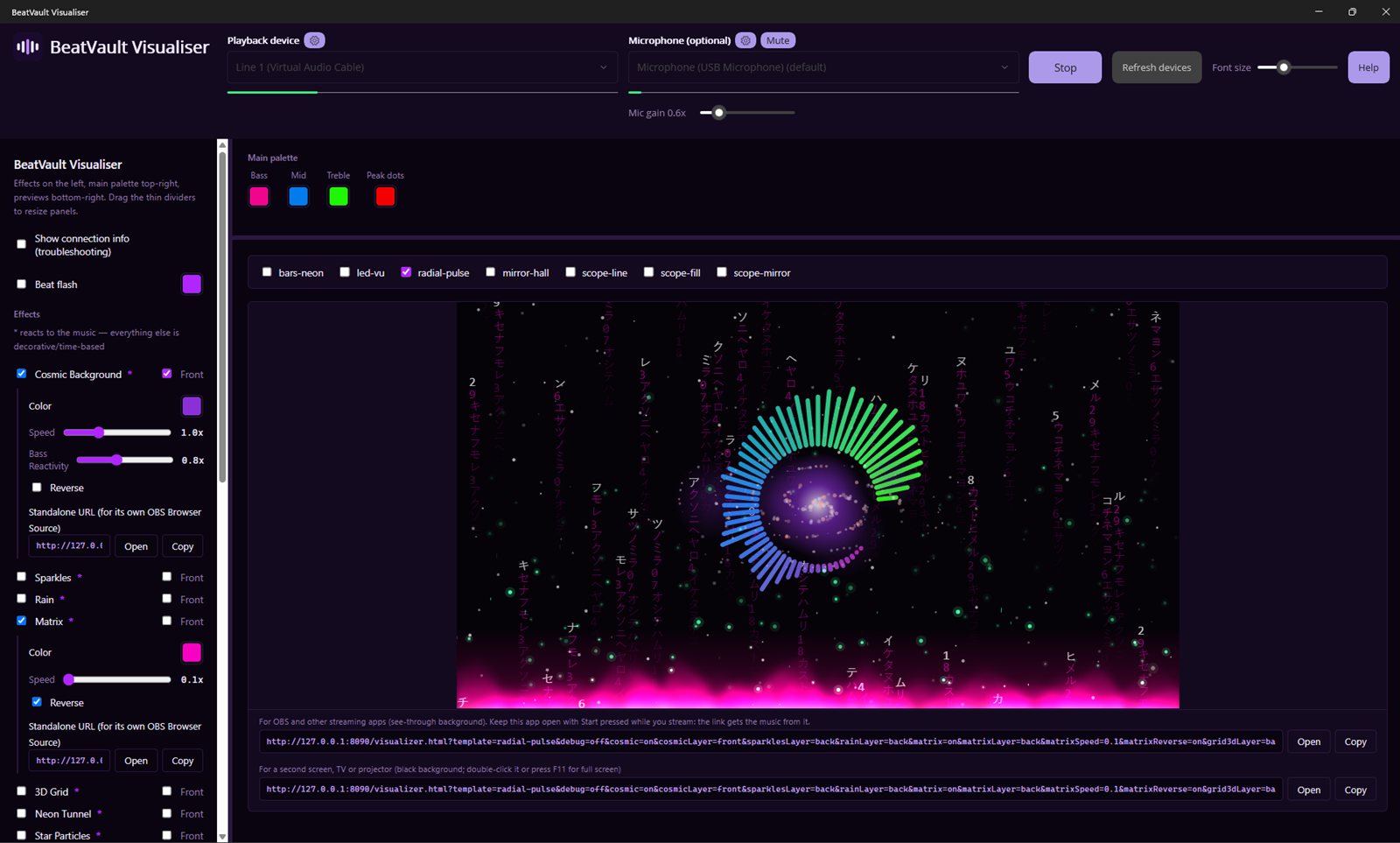
Task: Open Playback device settings gear icon
Action: pos(314,40)
